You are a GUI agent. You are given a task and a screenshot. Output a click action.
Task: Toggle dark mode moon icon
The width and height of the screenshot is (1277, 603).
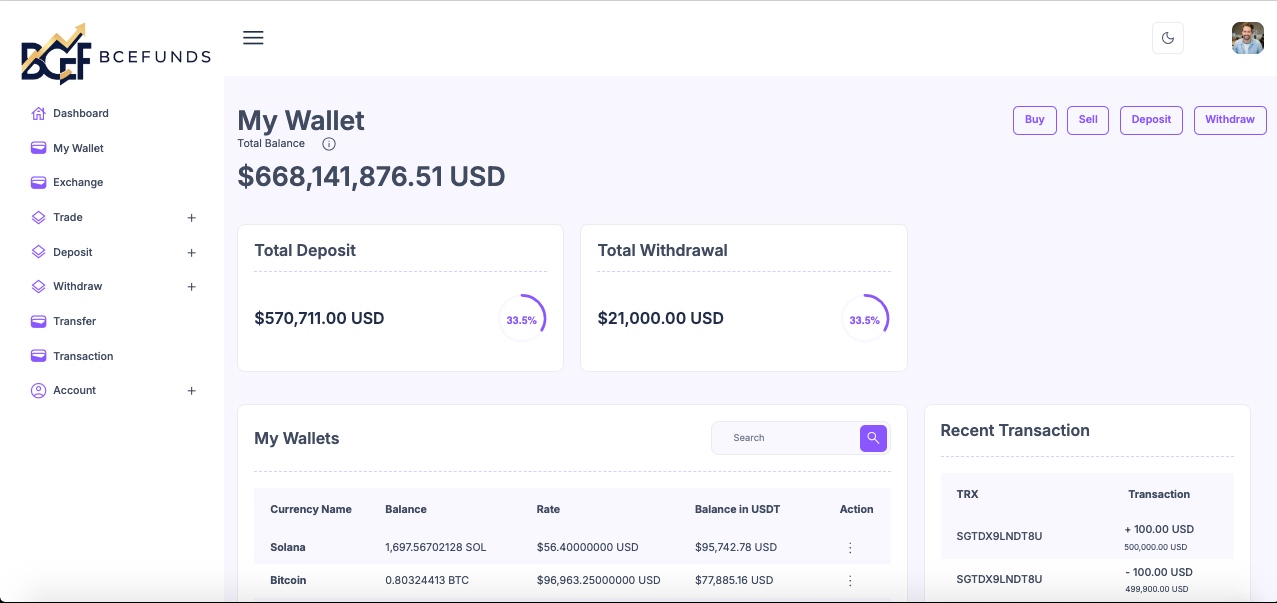tap(1168, 38)
